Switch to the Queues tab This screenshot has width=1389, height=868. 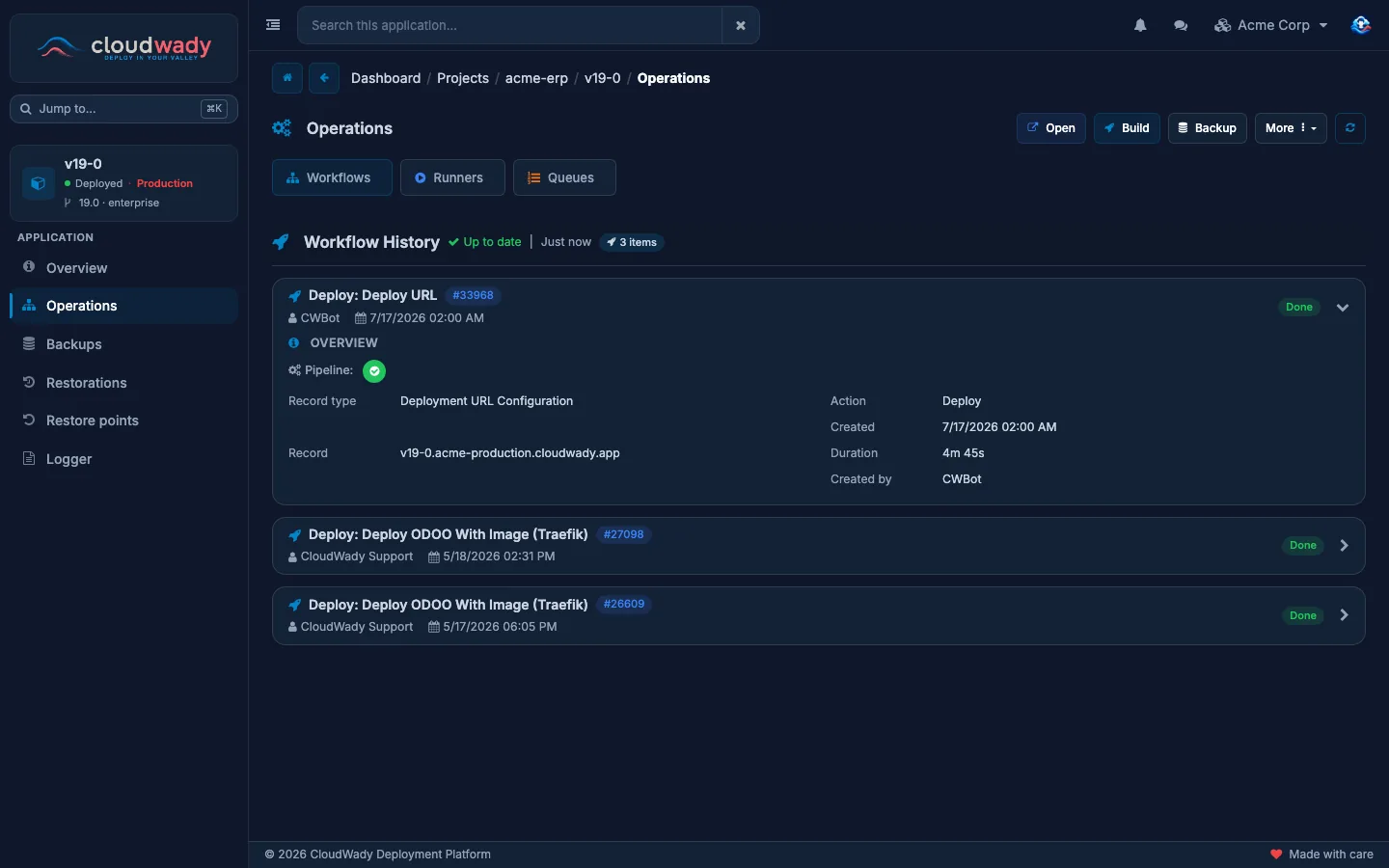pos(564,177)
